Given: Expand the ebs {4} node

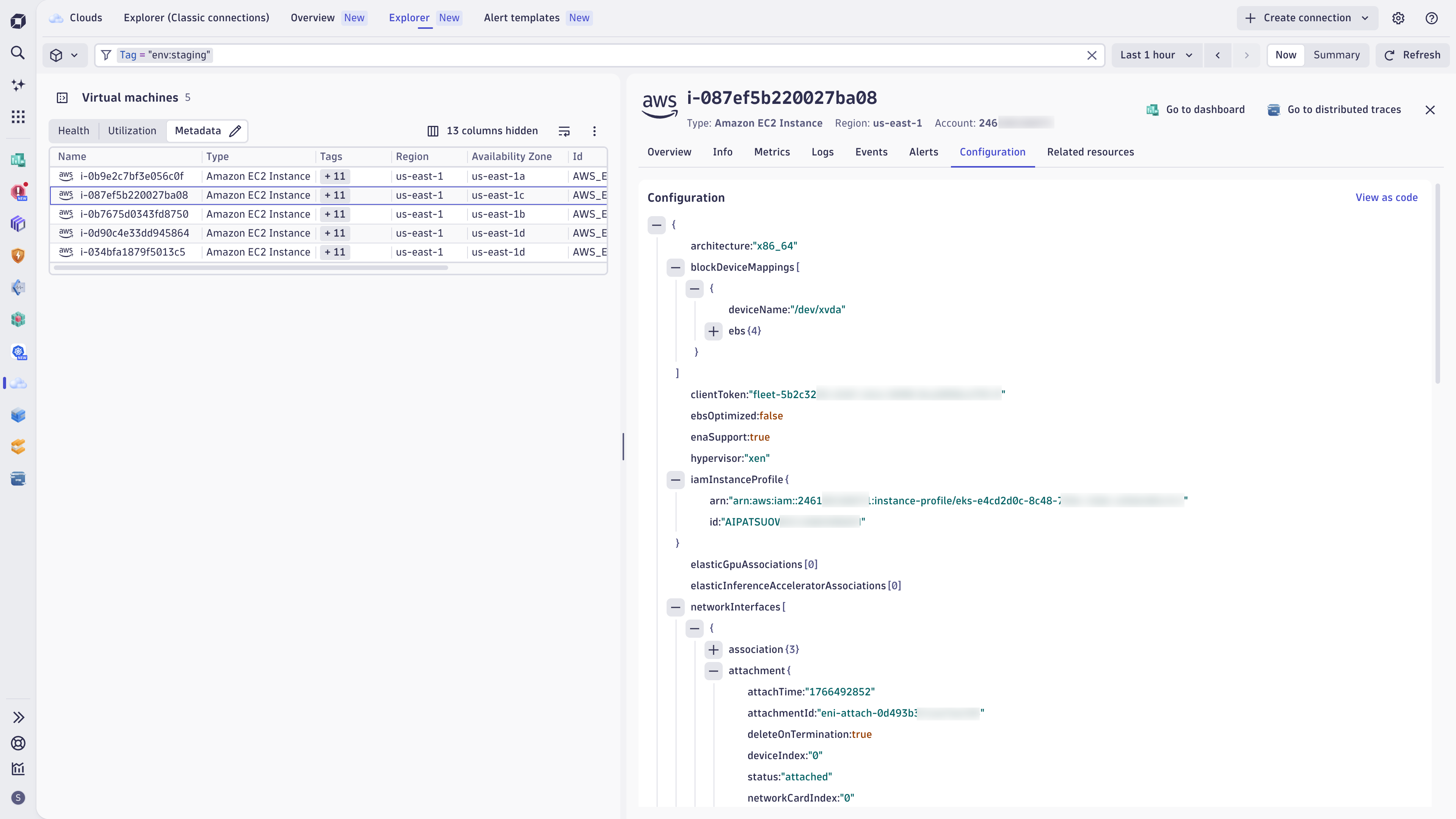Looking at the screenshot, I should pyautogui.click(x=713, y=331).
